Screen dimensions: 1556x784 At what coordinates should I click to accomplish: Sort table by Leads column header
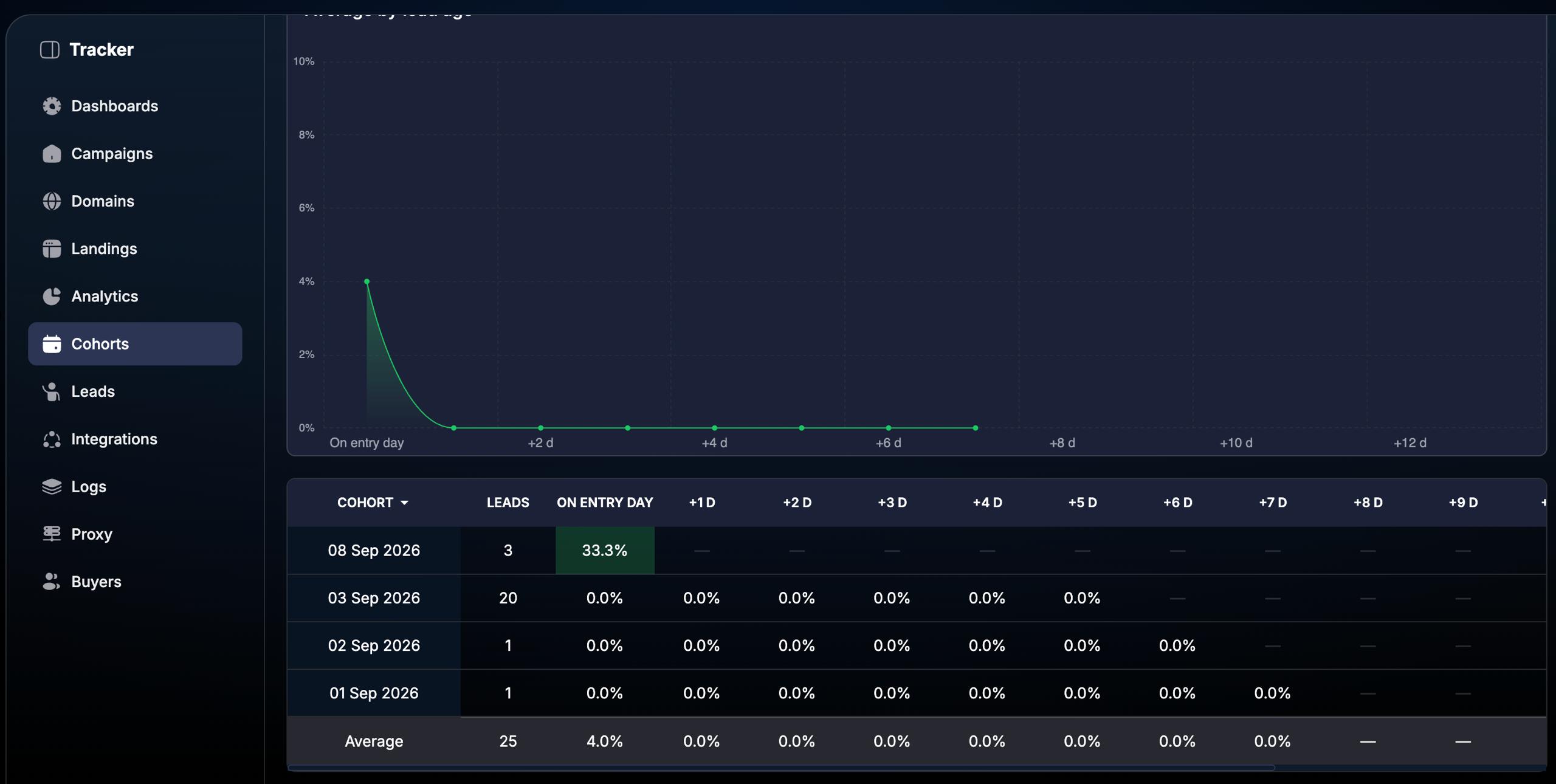(508, 503)
